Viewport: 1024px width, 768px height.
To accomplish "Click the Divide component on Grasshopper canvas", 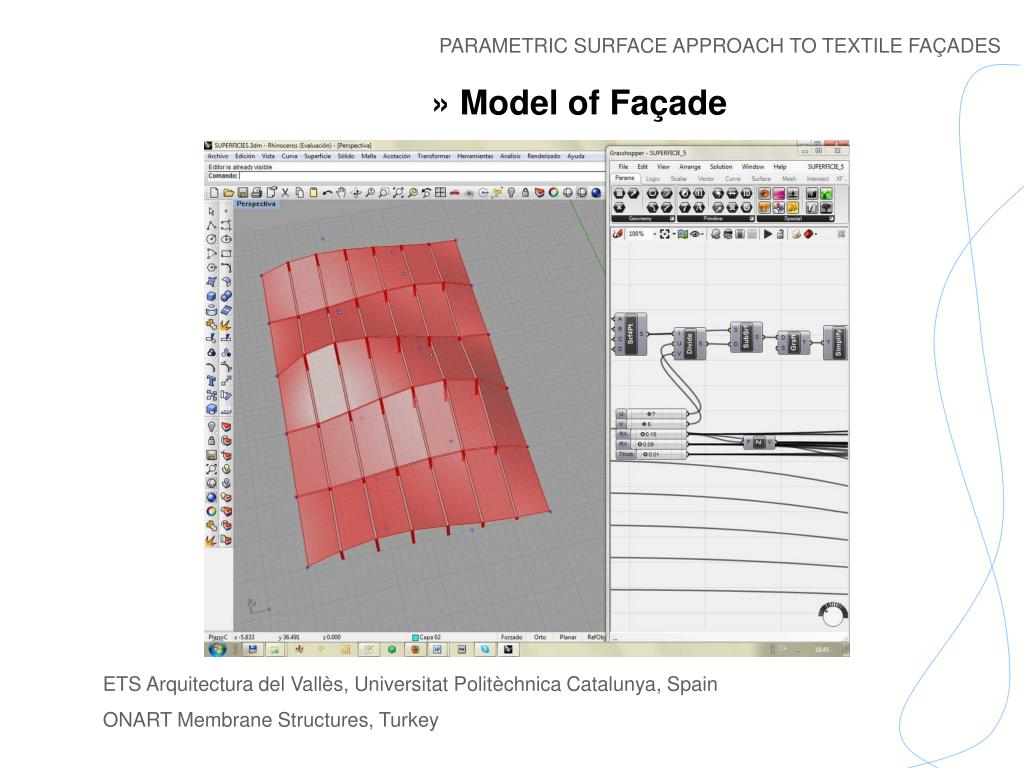I will click(690, 344).
